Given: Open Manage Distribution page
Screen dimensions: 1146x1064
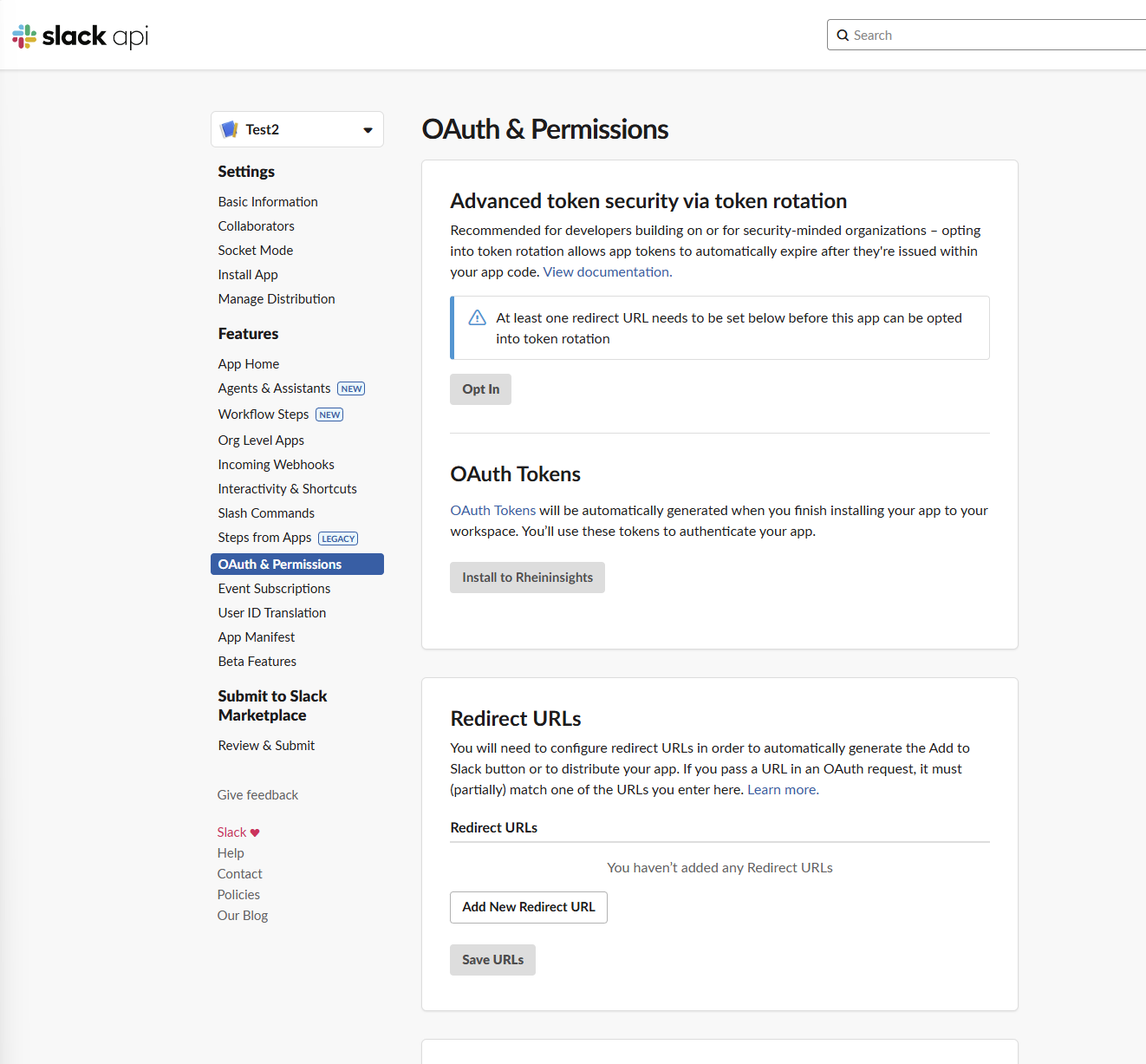Looking at the screenshot, I should pyautogui.click(x=277, y=299).
